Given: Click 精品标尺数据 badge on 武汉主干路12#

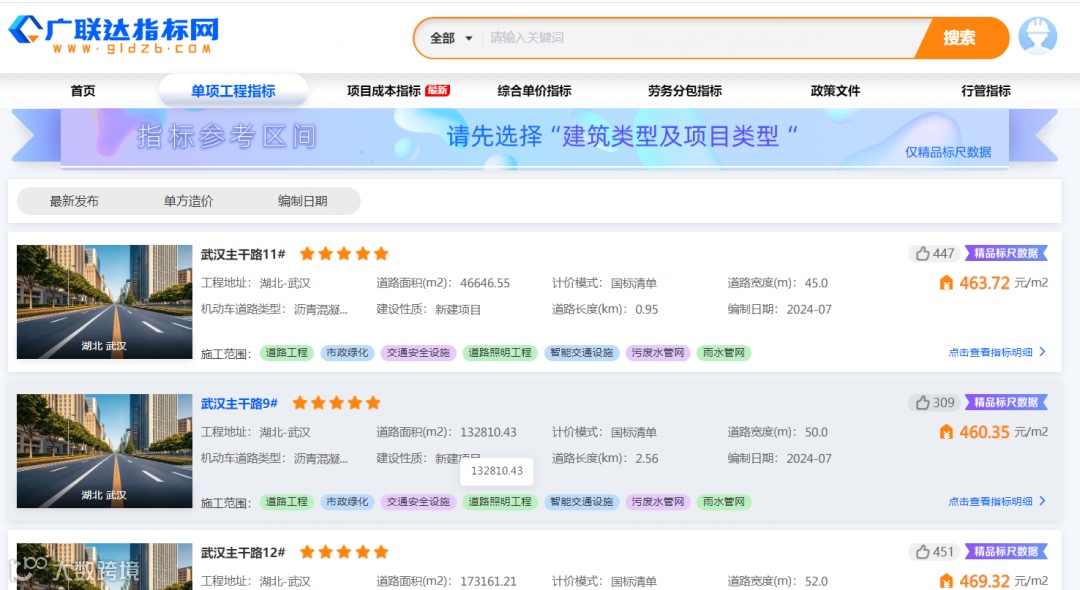Looking at the screenshot, I should [x=1006, y=551].
